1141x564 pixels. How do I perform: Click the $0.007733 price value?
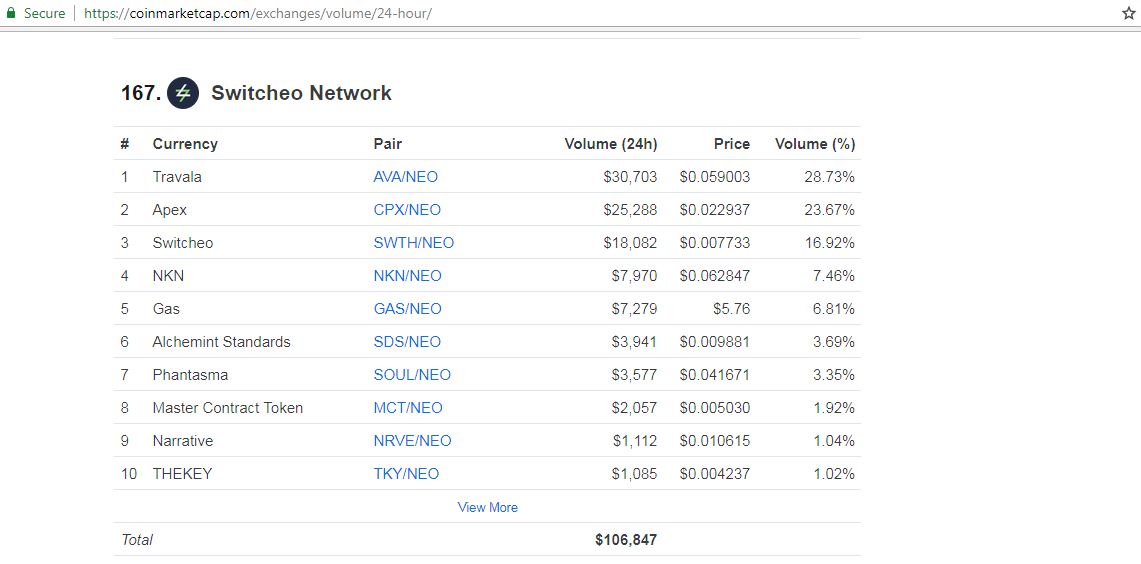click(x=715, y=242)
